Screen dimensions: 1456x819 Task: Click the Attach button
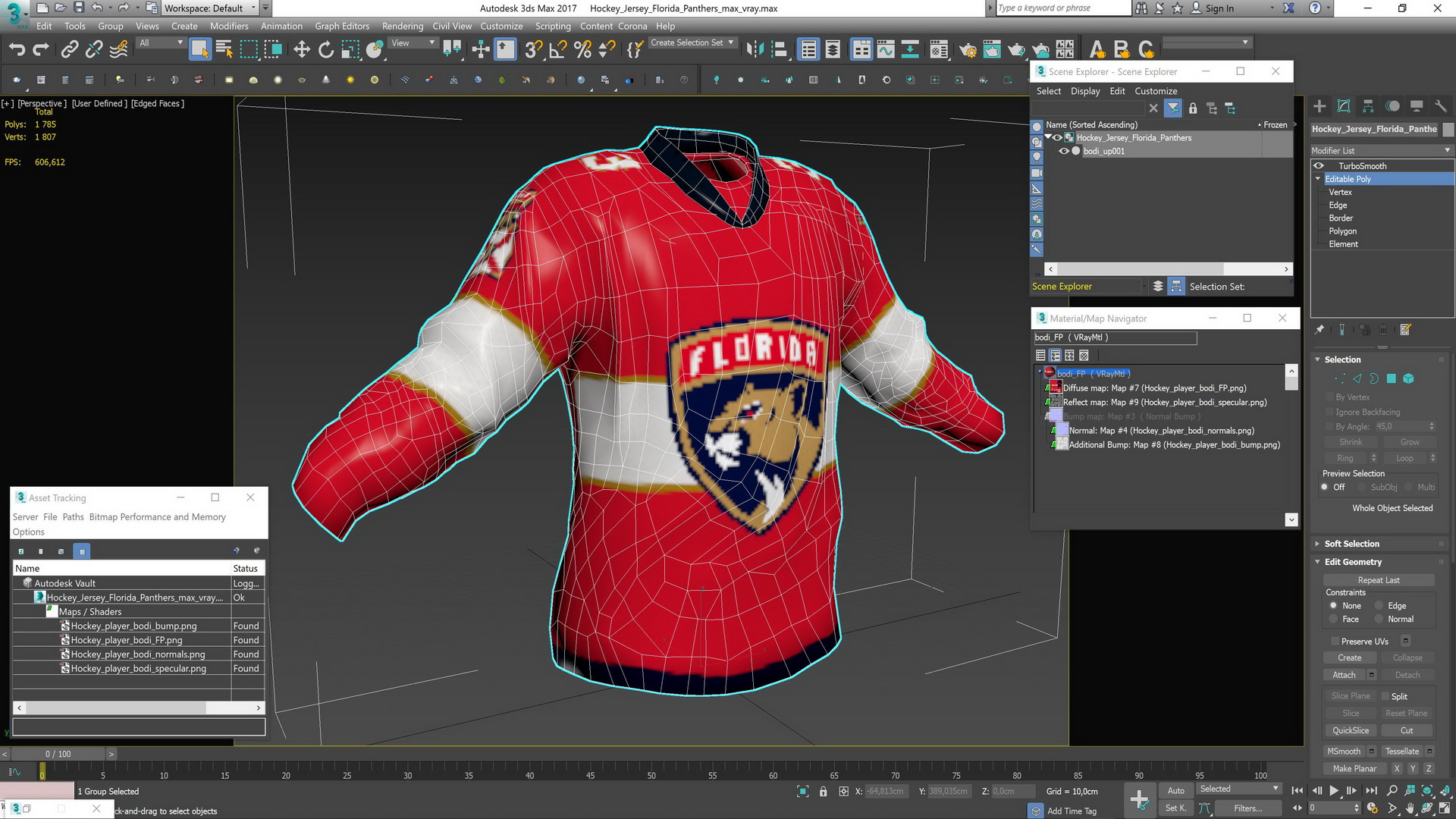[1344, 675]
